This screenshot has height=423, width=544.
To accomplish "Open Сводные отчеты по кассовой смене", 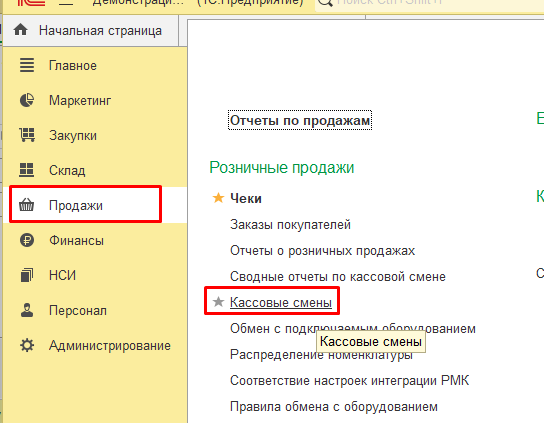I will point(338,277).
